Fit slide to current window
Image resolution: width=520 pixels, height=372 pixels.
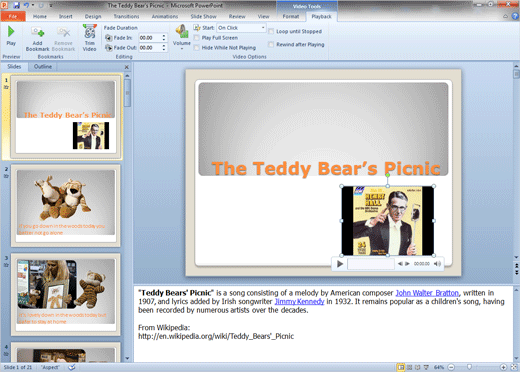pos(514,367)
